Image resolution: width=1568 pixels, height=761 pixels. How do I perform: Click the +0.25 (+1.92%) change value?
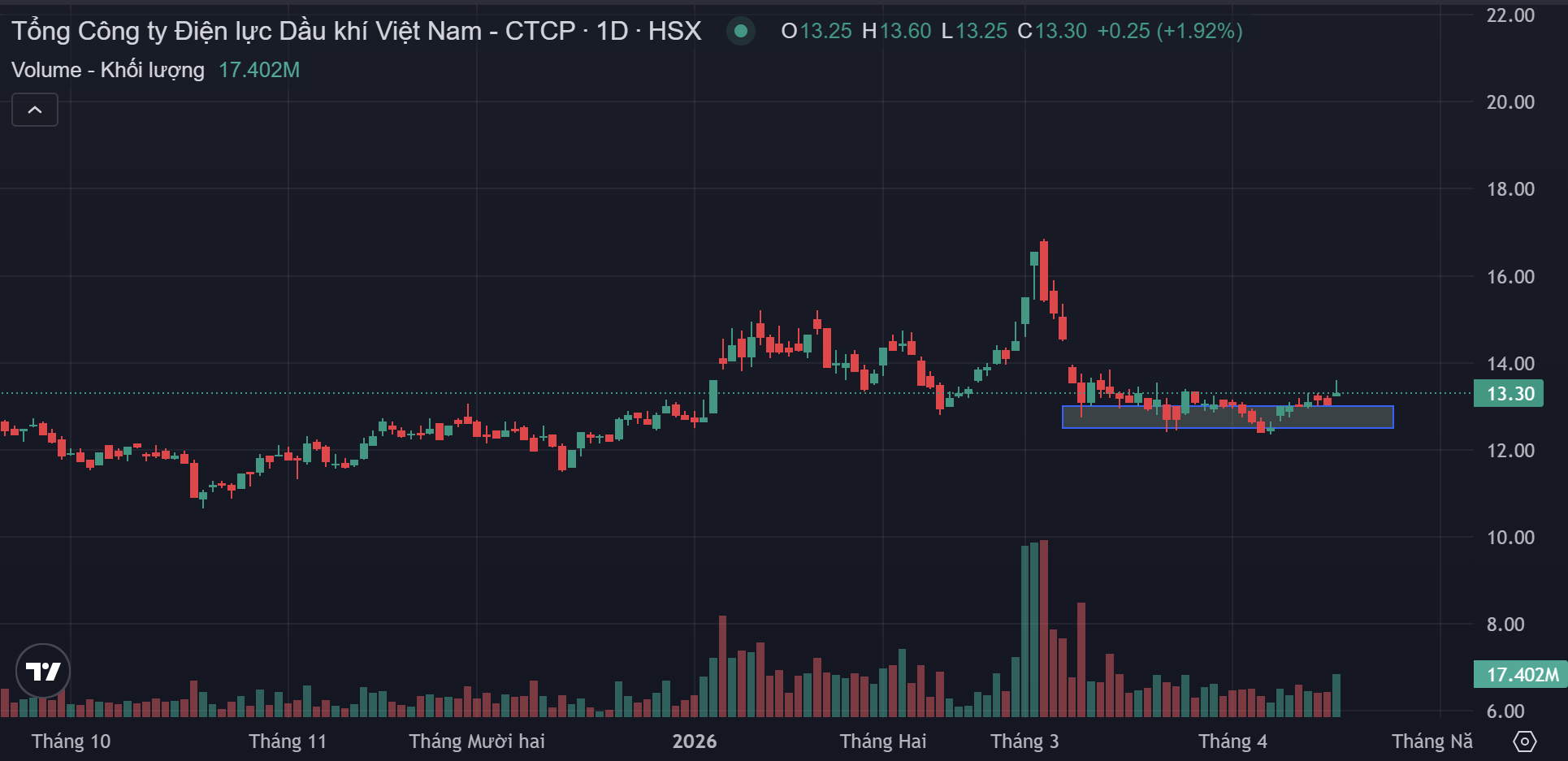pos(1169,31)
